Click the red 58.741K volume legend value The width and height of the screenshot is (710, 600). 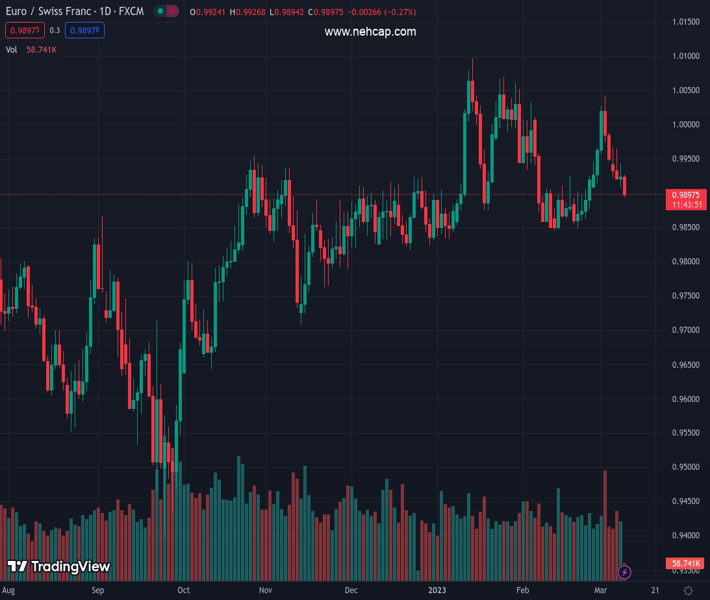pyautogui.click(x=41, y=49)
